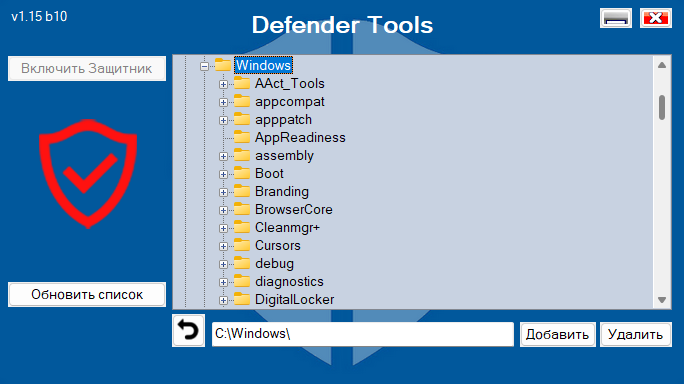The image size is (684, 384).
Task: Click the DigitalLocker folder icon
Action: pyautogui.click(x=242, y=299)
